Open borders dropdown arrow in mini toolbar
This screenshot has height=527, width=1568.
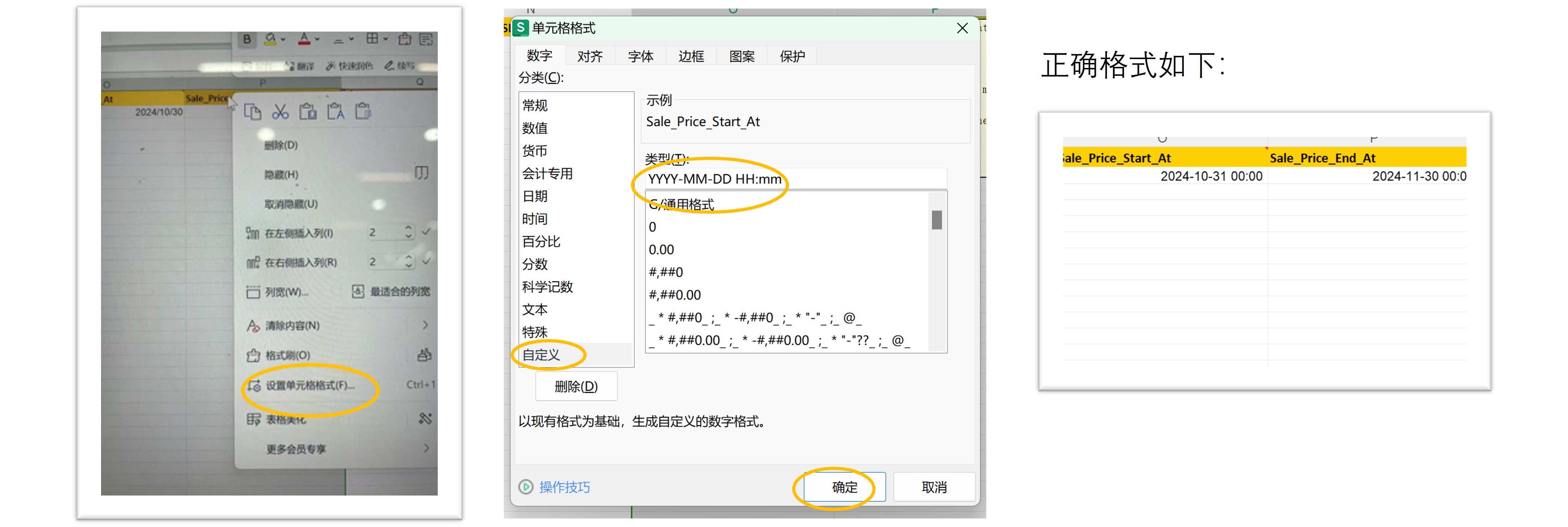click(x=386, y=39)
